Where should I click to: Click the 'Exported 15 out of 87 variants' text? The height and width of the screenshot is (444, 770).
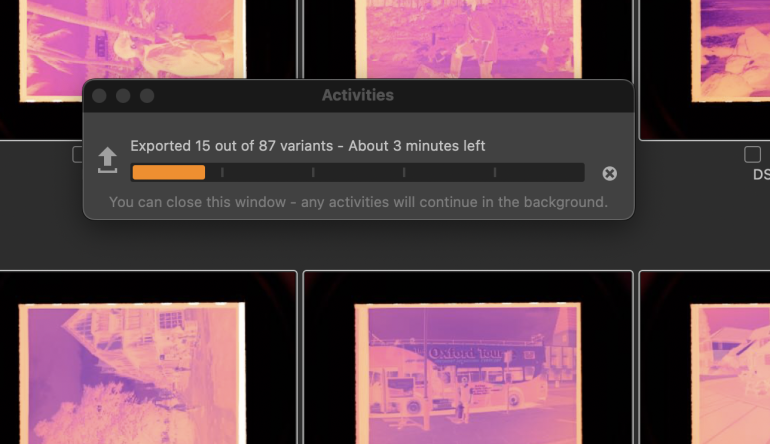[232, 146]
